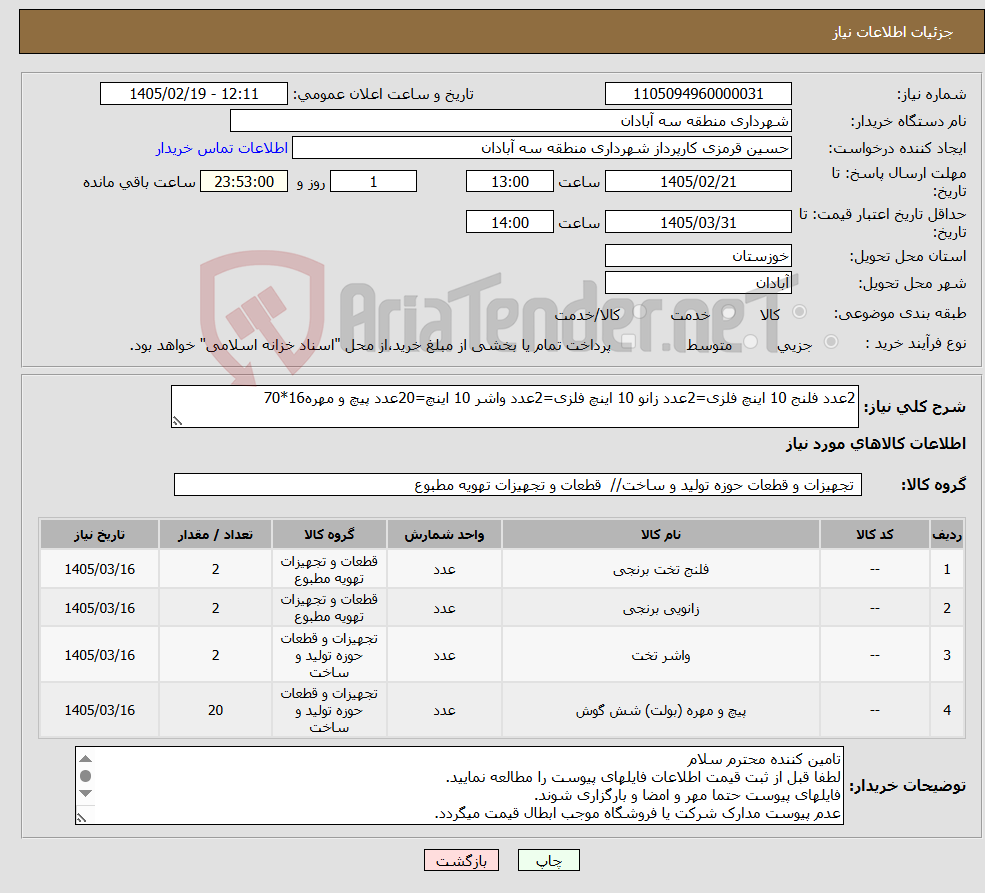Screen dimensions: 985x893
Task: Click the گروه کالا group field
Action: click(518, 485)
